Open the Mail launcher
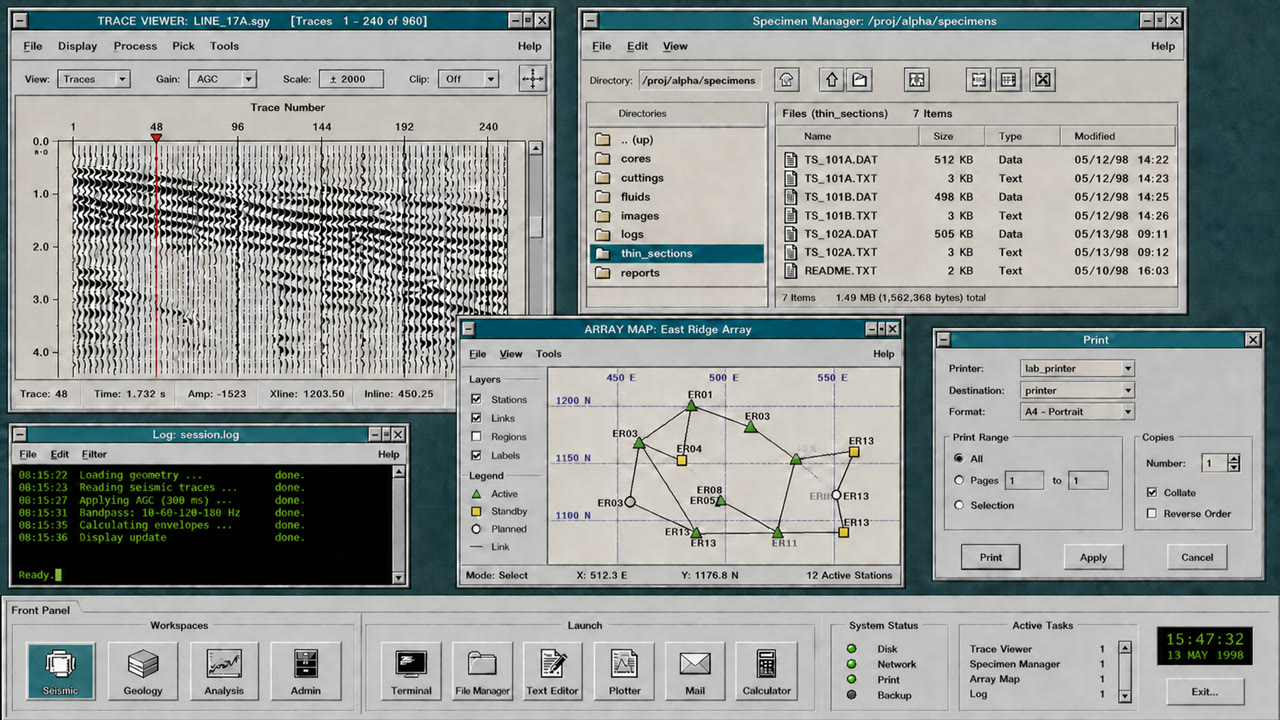 pos(695,671)
